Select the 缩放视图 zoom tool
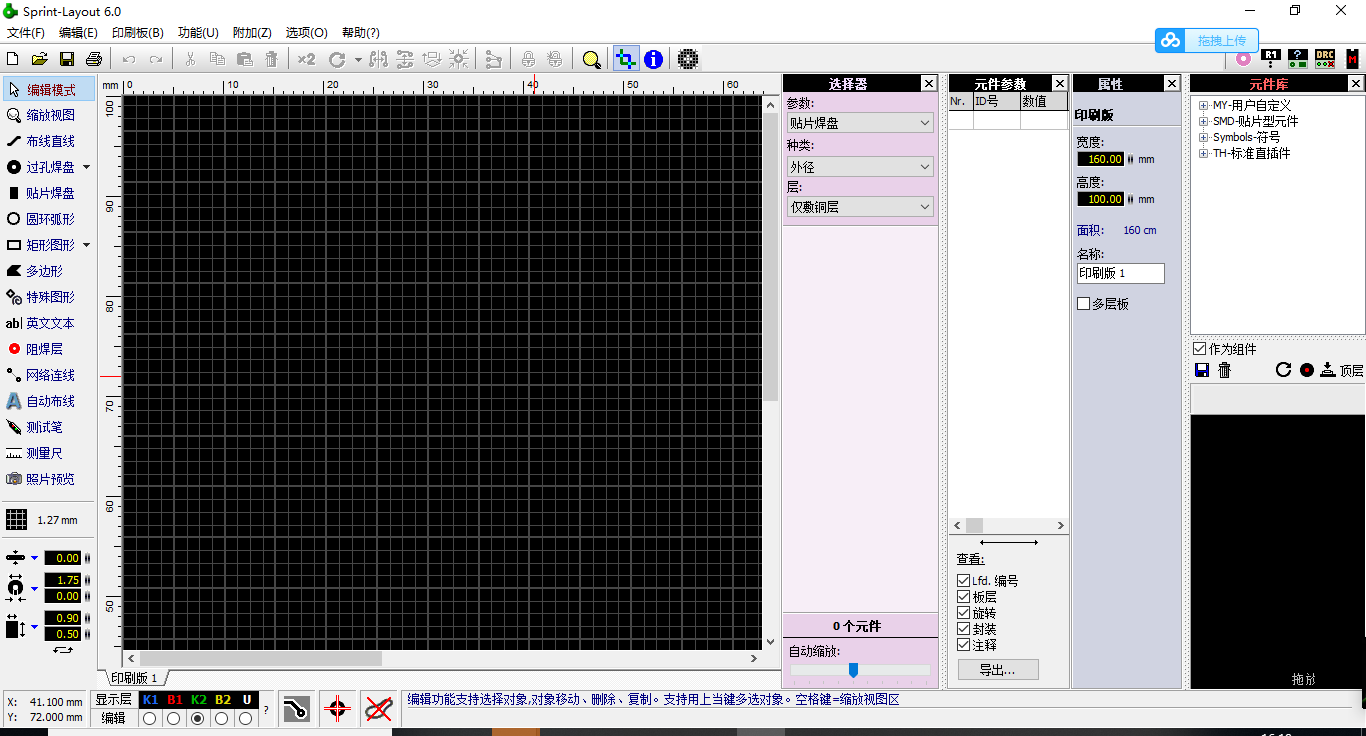This screenshot has width=1366, height=736. [x=49, y=115]
